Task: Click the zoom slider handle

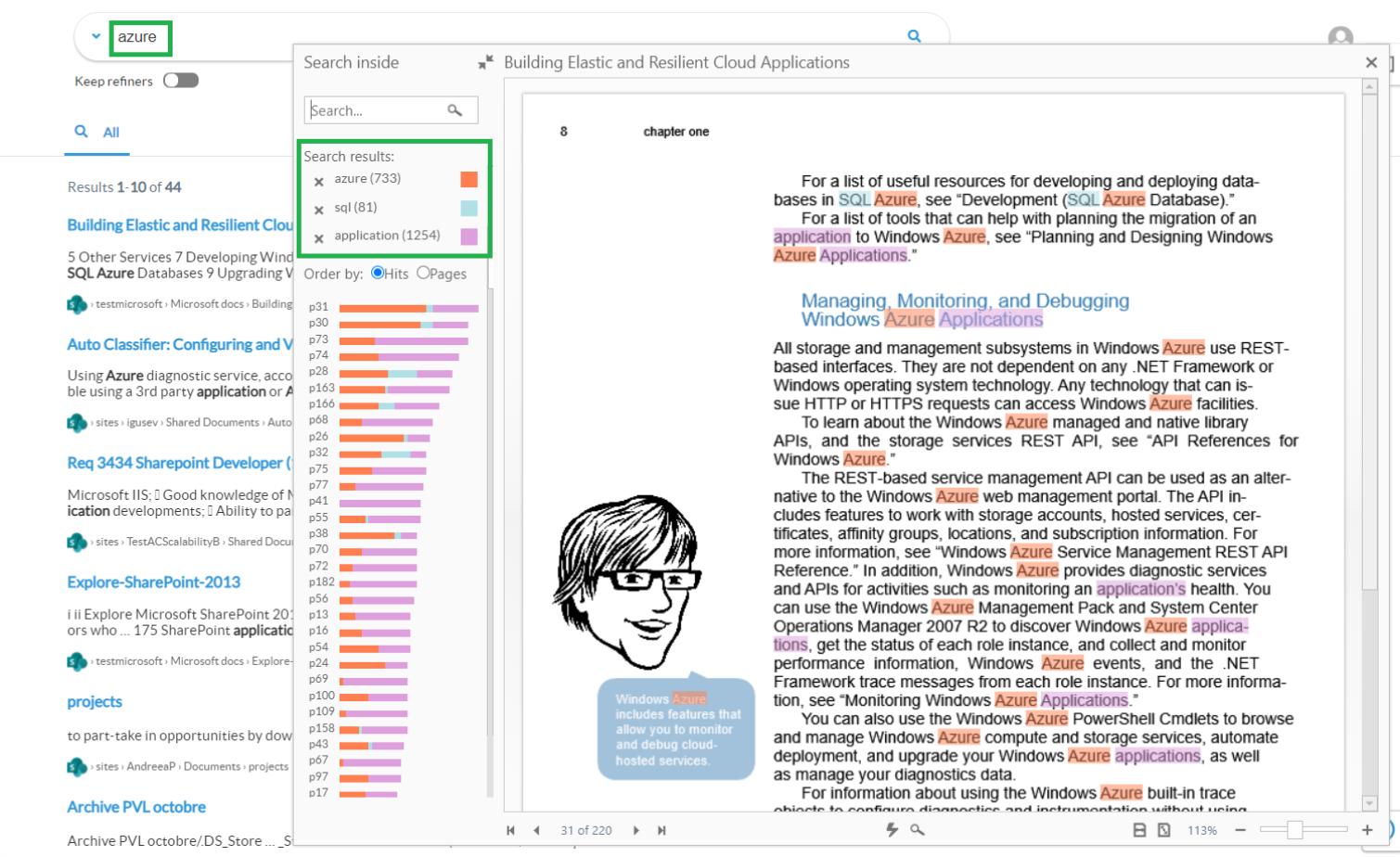Action: (x=1295, y=829)
